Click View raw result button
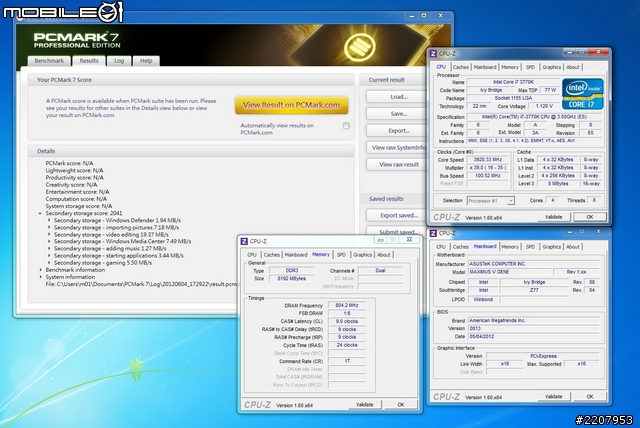The height and width of the screenshot is (428, 640). pos(398,164)
